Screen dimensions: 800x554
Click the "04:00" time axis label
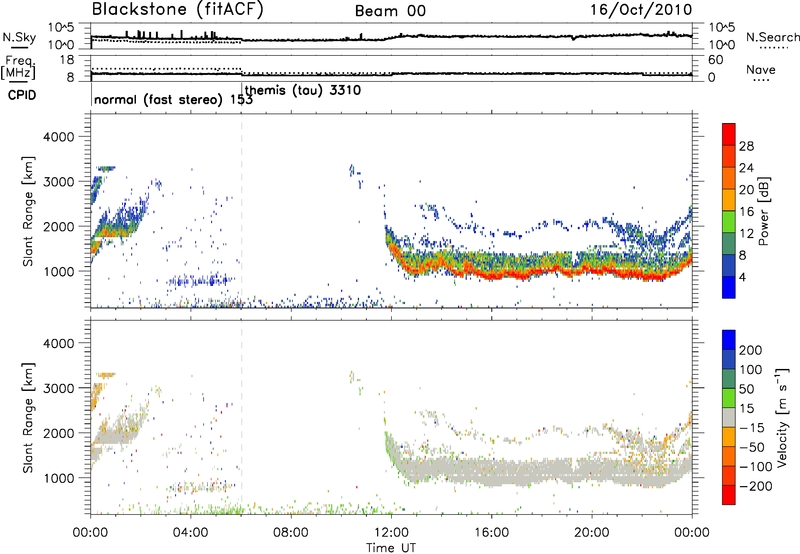[190, 533]
